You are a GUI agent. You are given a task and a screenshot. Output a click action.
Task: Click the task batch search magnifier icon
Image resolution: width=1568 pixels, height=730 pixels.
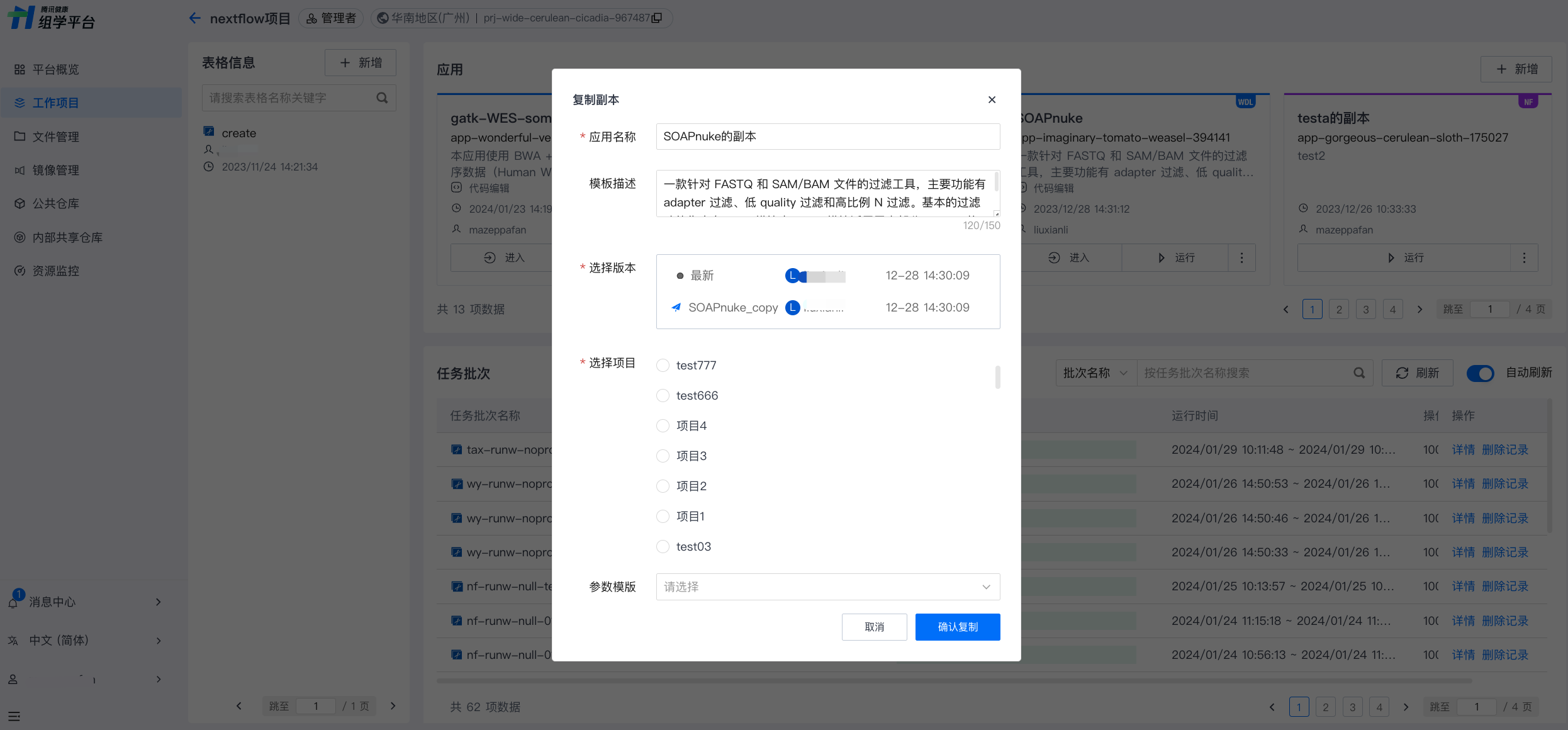point(1359,373)
